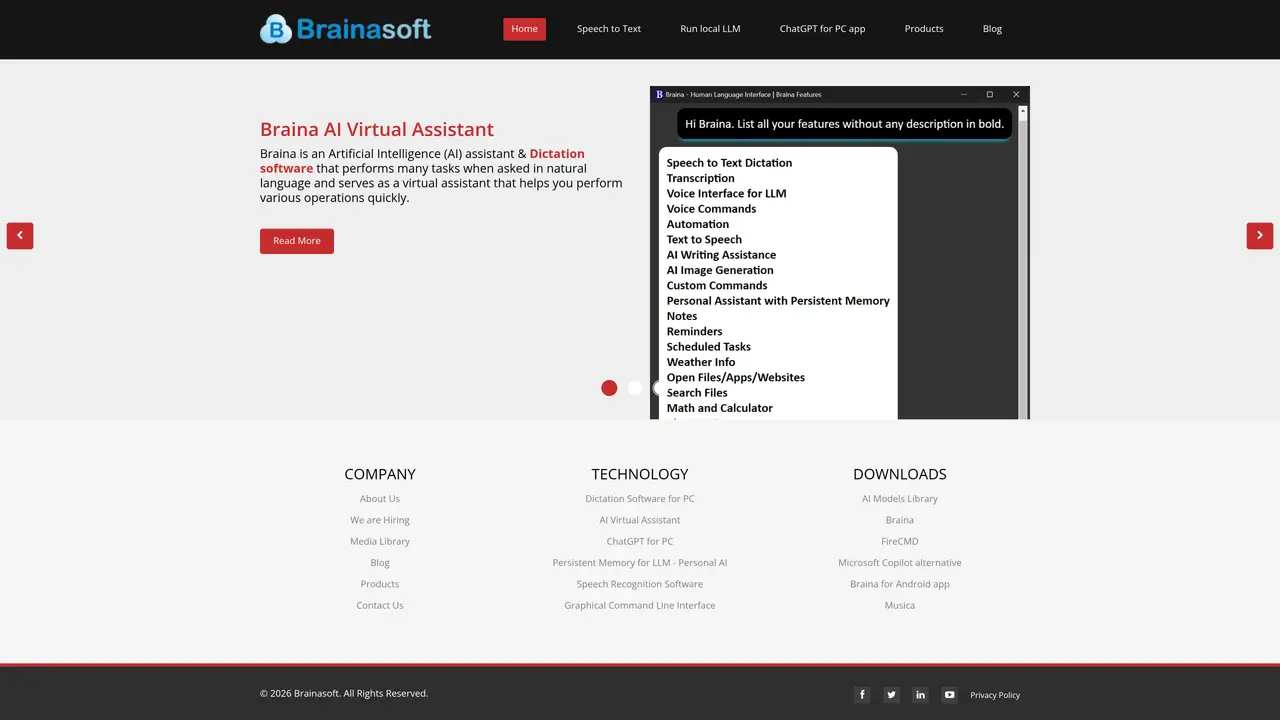Open Graphical Command Line Interface link

[x=640, y=605]
